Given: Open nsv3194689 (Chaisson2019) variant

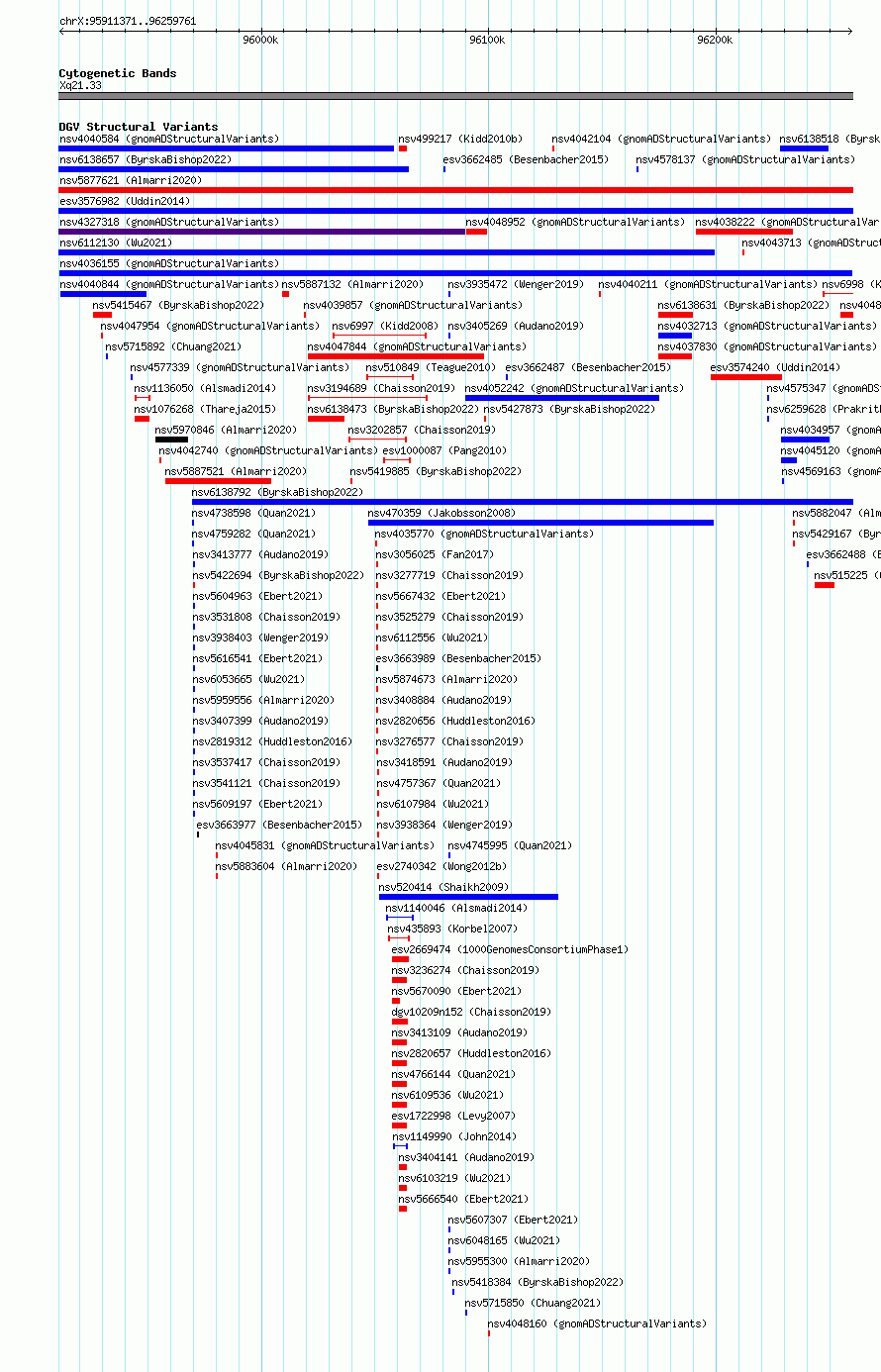Looking at the screenshot, I should pyautogui.click(x=381, y=388).
